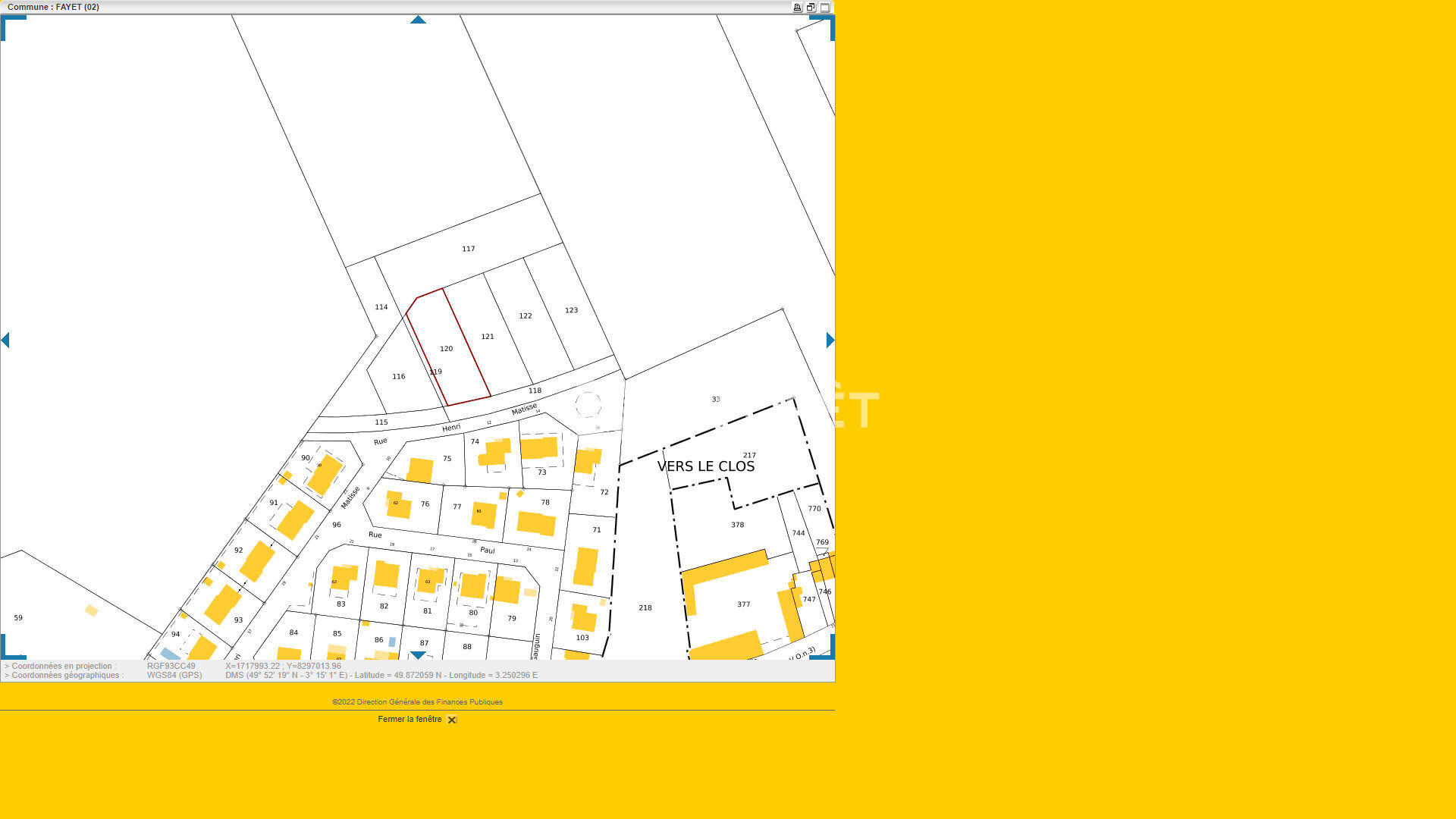Click parcel number 94
This screenshot has height=819, width=1456.
click(x=176, y=634)
